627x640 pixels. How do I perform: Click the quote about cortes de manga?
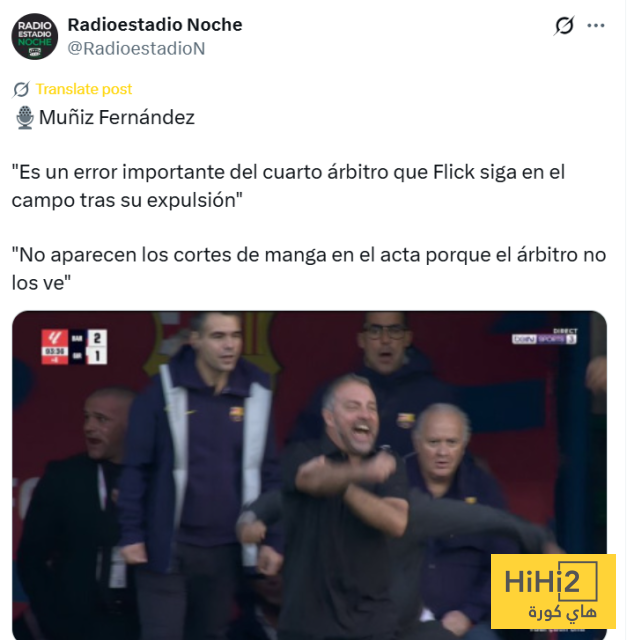(x=309, y=269)
